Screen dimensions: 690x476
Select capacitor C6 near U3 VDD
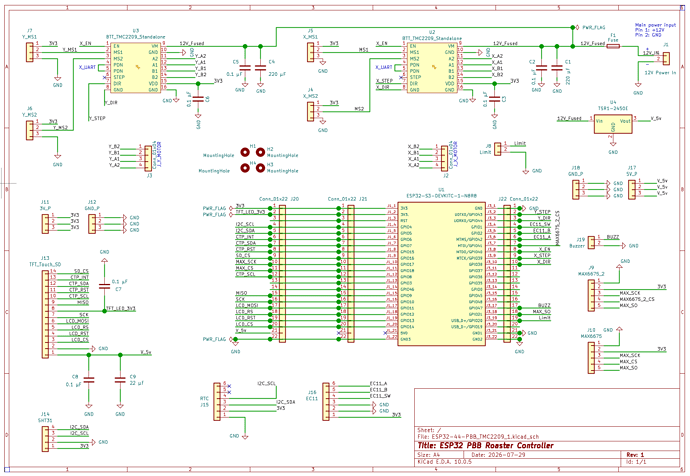[x=198, y=99]
